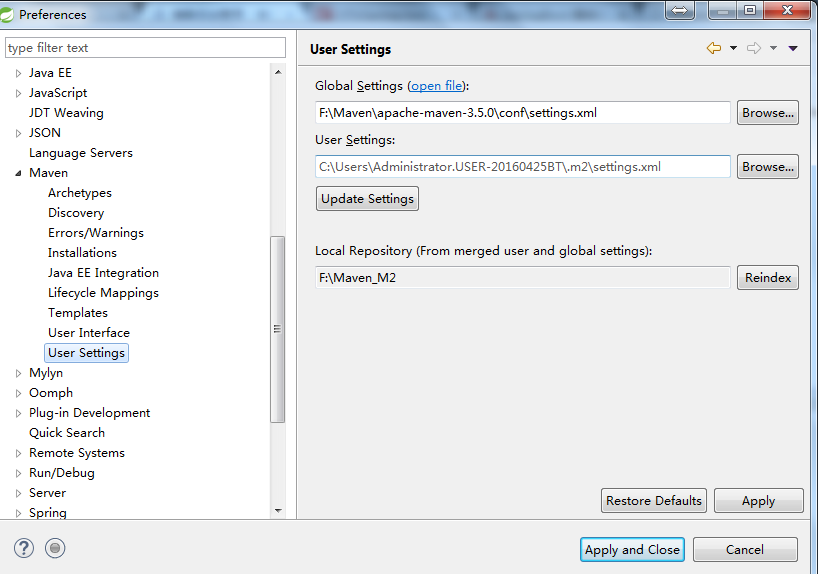Select JDT Weaving preference page
This screenshot has height=574, width=818.
[66, 113]
